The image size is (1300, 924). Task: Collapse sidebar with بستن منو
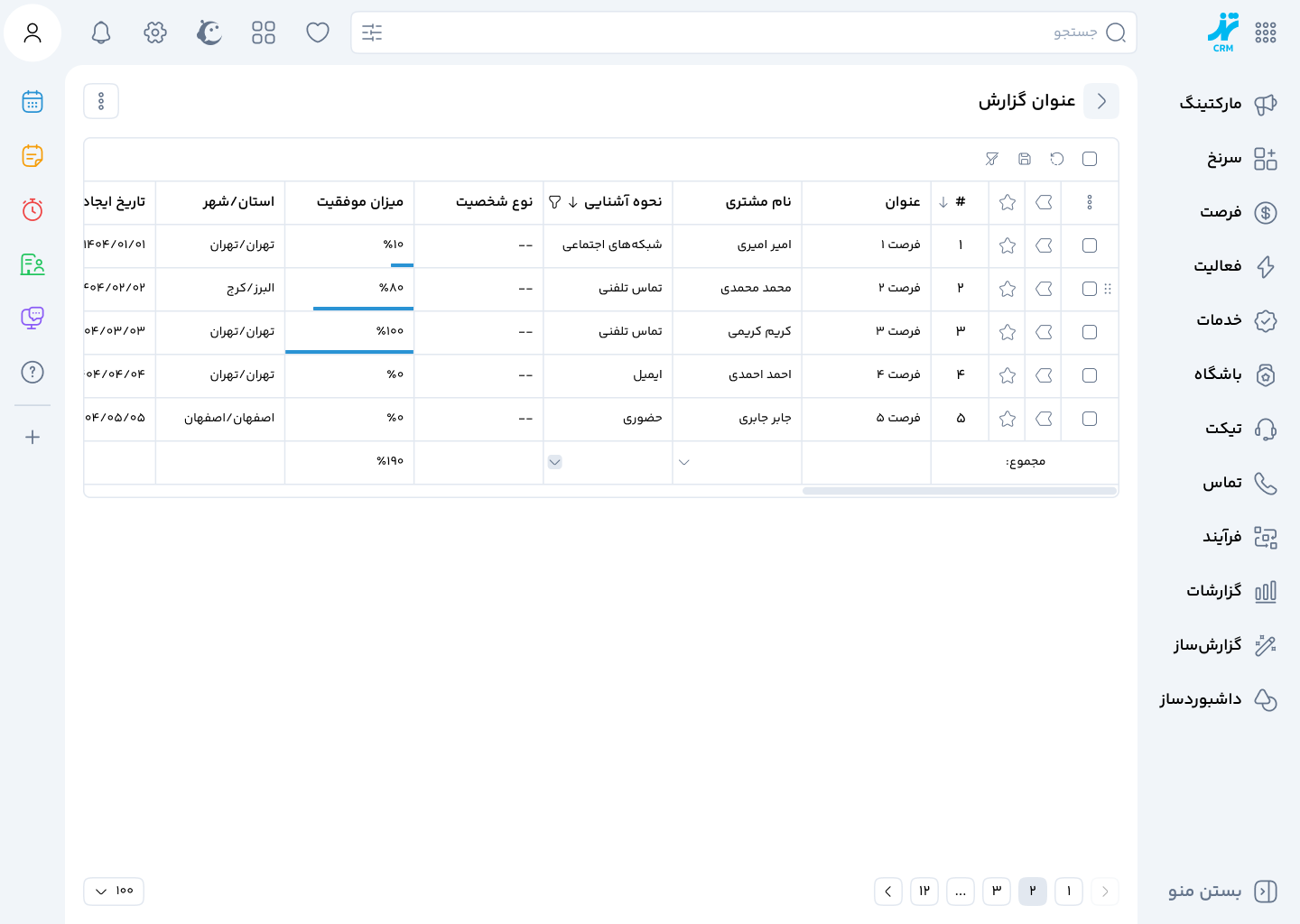[1222, 892]
